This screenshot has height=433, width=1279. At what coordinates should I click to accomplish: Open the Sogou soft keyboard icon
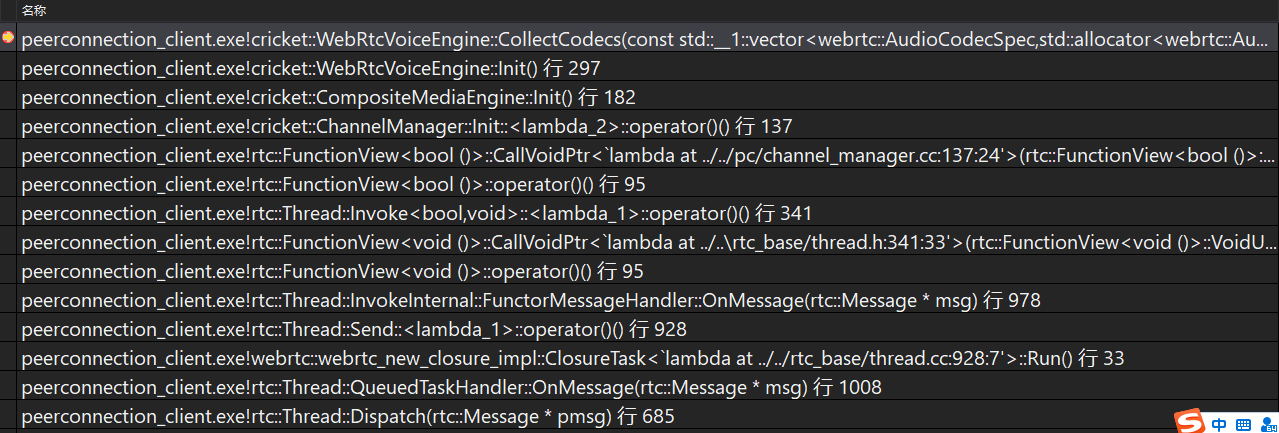click(1243, 424)
